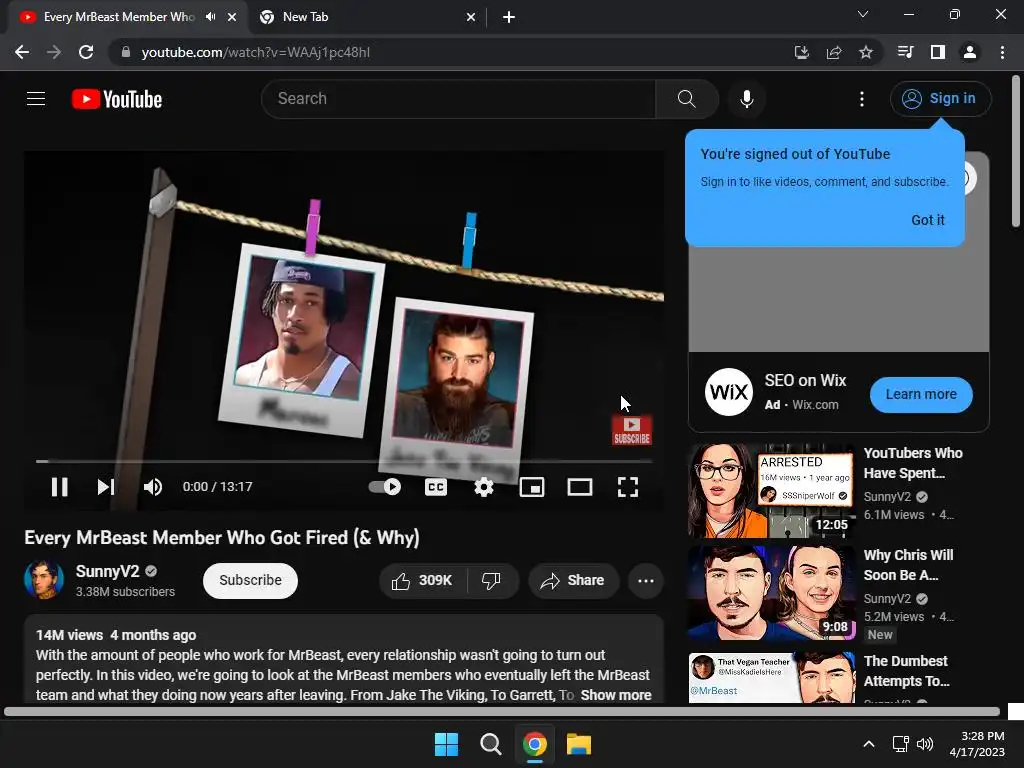Viewport: 1024px width, 768px height.
Task: Toggle Chrome side panel
Action: (938, 52)
